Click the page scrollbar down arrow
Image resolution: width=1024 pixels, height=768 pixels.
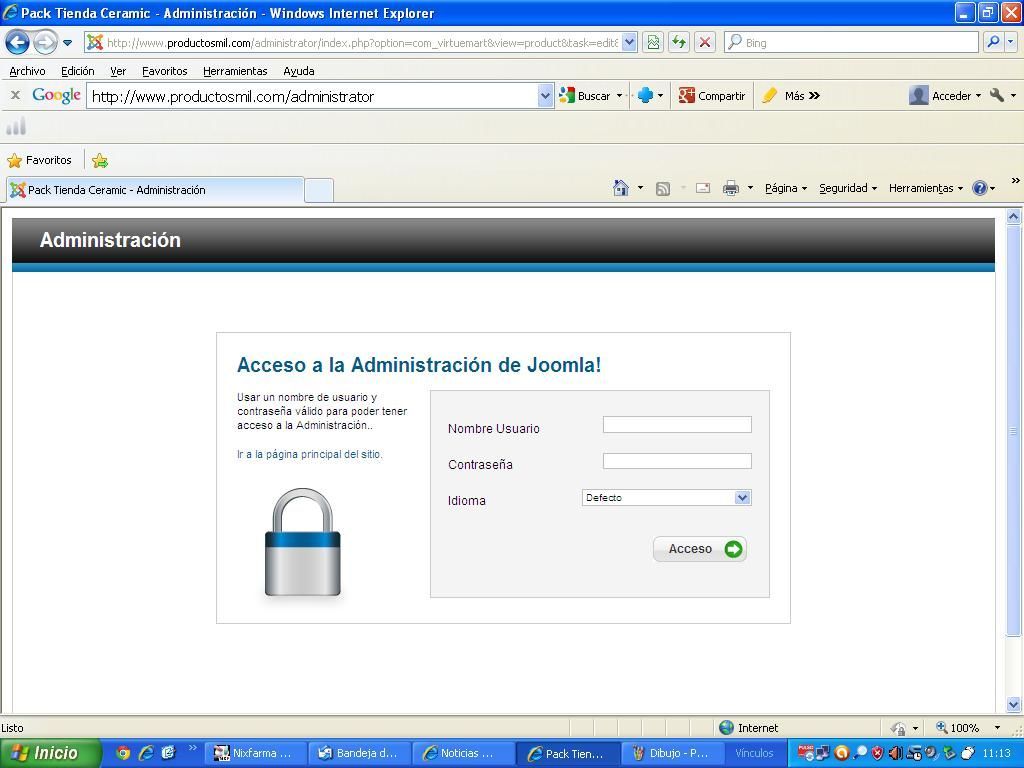coord(1014,704)
